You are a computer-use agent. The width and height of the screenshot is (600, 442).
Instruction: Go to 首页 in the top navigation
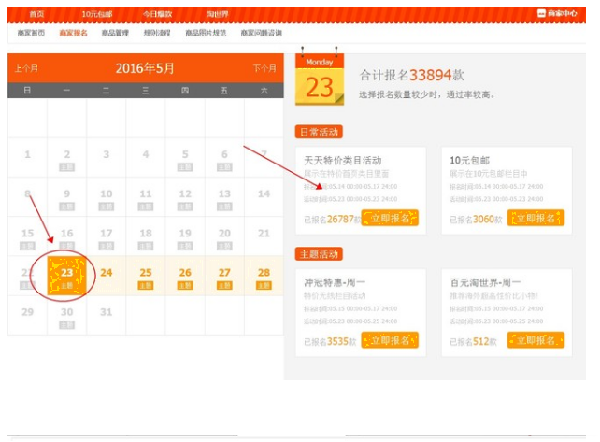37,14
